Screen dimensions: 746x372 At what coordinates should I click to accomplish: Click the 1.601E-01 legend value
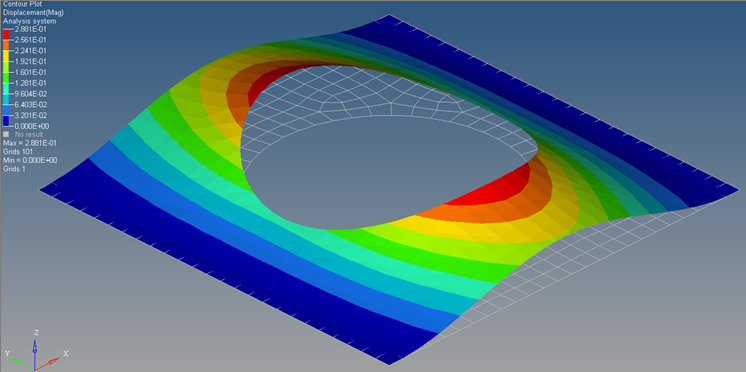(x=30, y=72)
